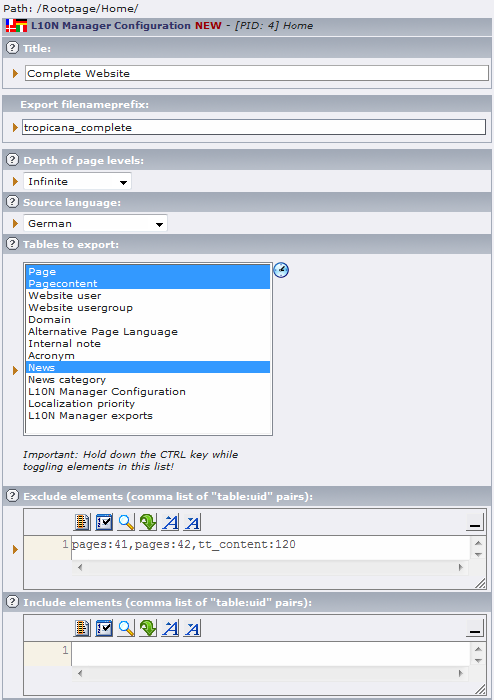Click help icon next to Title
The image size is (494, 700).
[13, 47]
